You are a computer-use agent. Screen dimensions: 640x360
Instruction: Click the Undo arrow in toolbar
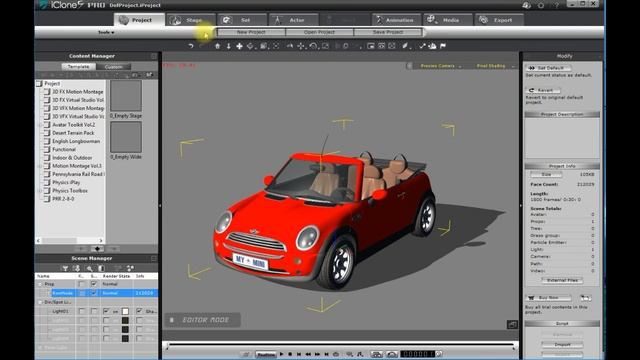click(x=191, y=46)
